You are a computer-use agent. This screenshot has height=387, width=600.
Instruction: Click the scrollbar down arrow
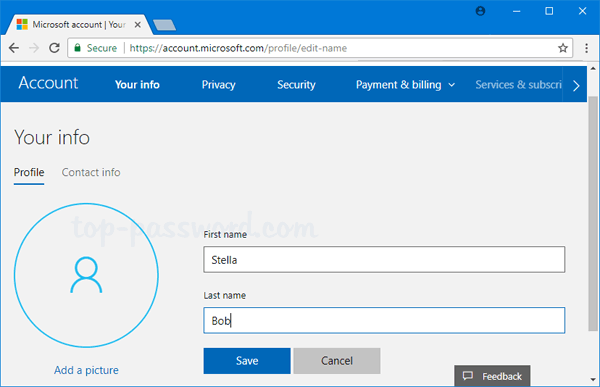coord(593,380)
